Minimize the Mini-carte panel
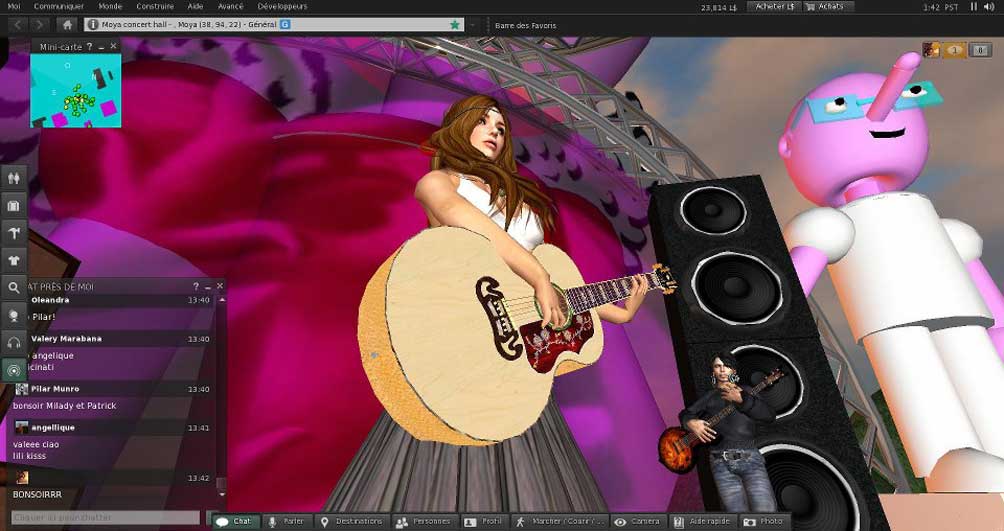This screenshot has width=1004, height=531. click(103, 46)
